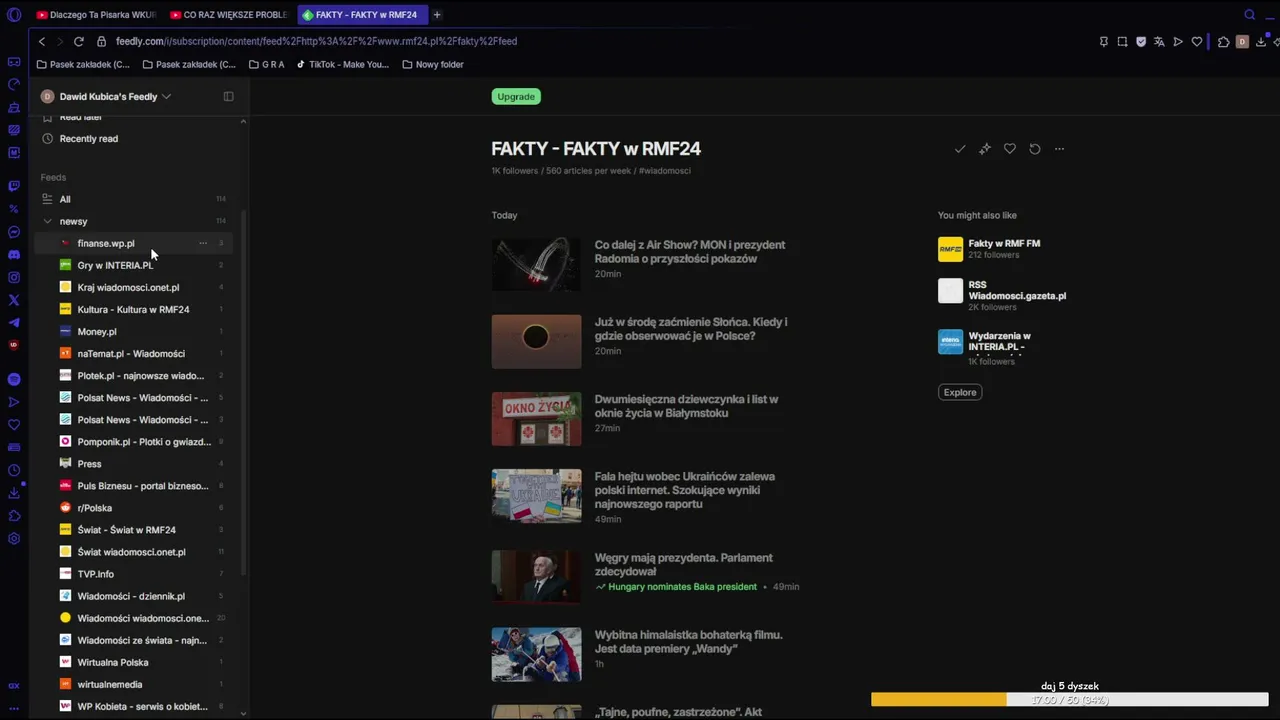Open the G R A bookmarks folder
1280x720 pixels.
[x=267, y=65]
